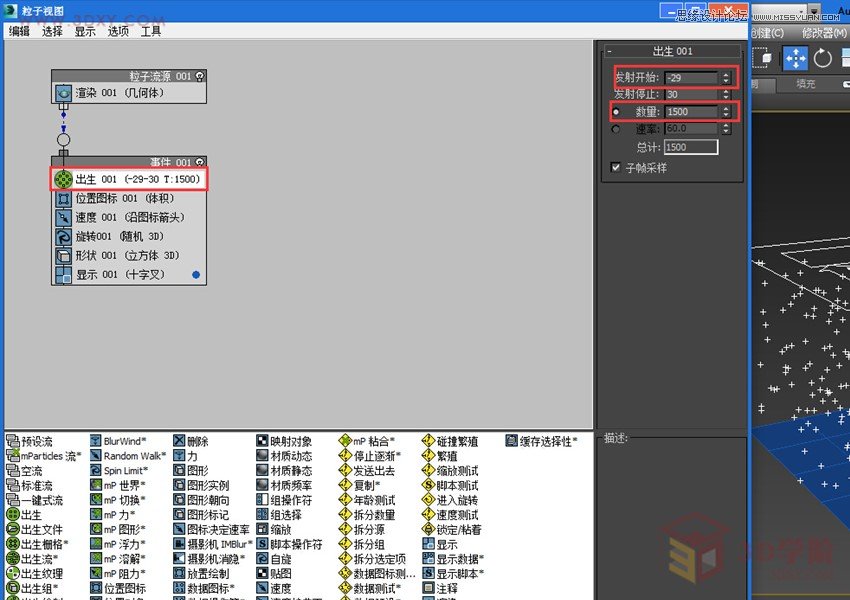Click the 发射开始 spinner arrows
Screen dimensions: 850x600
pyautogui.click(x=726, y=77)
